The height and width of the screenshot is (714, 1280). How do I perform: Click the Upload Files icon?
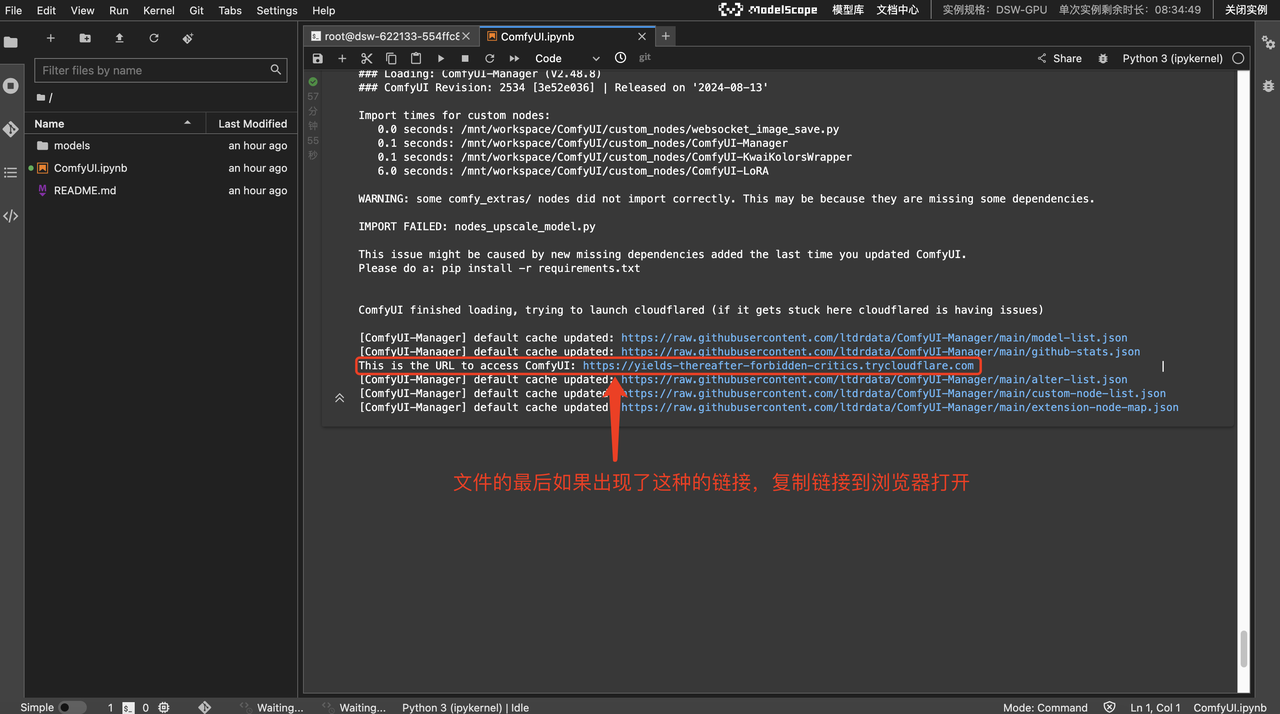point(119,38)
